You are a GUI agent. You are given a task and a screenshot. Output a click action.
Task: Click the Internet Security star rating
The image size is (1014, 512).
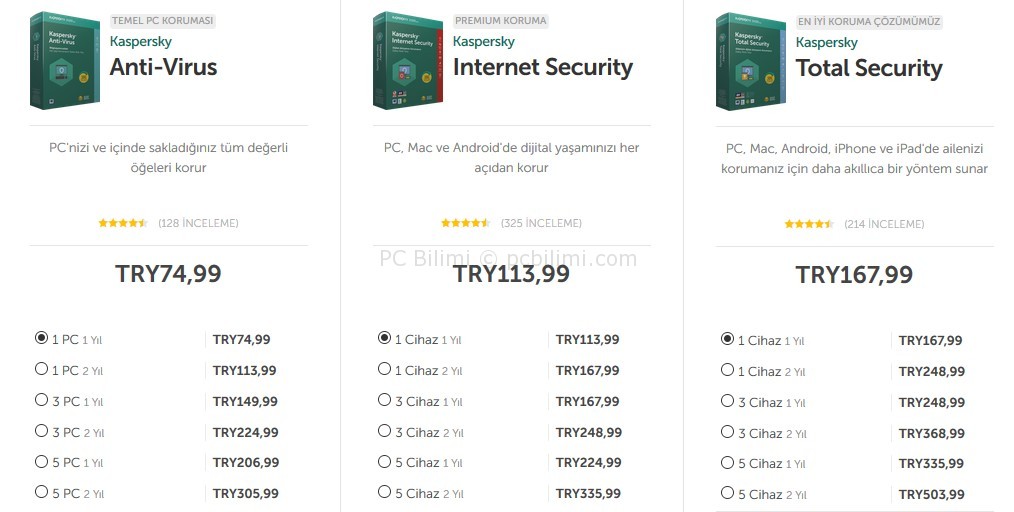tap(466, 223)
